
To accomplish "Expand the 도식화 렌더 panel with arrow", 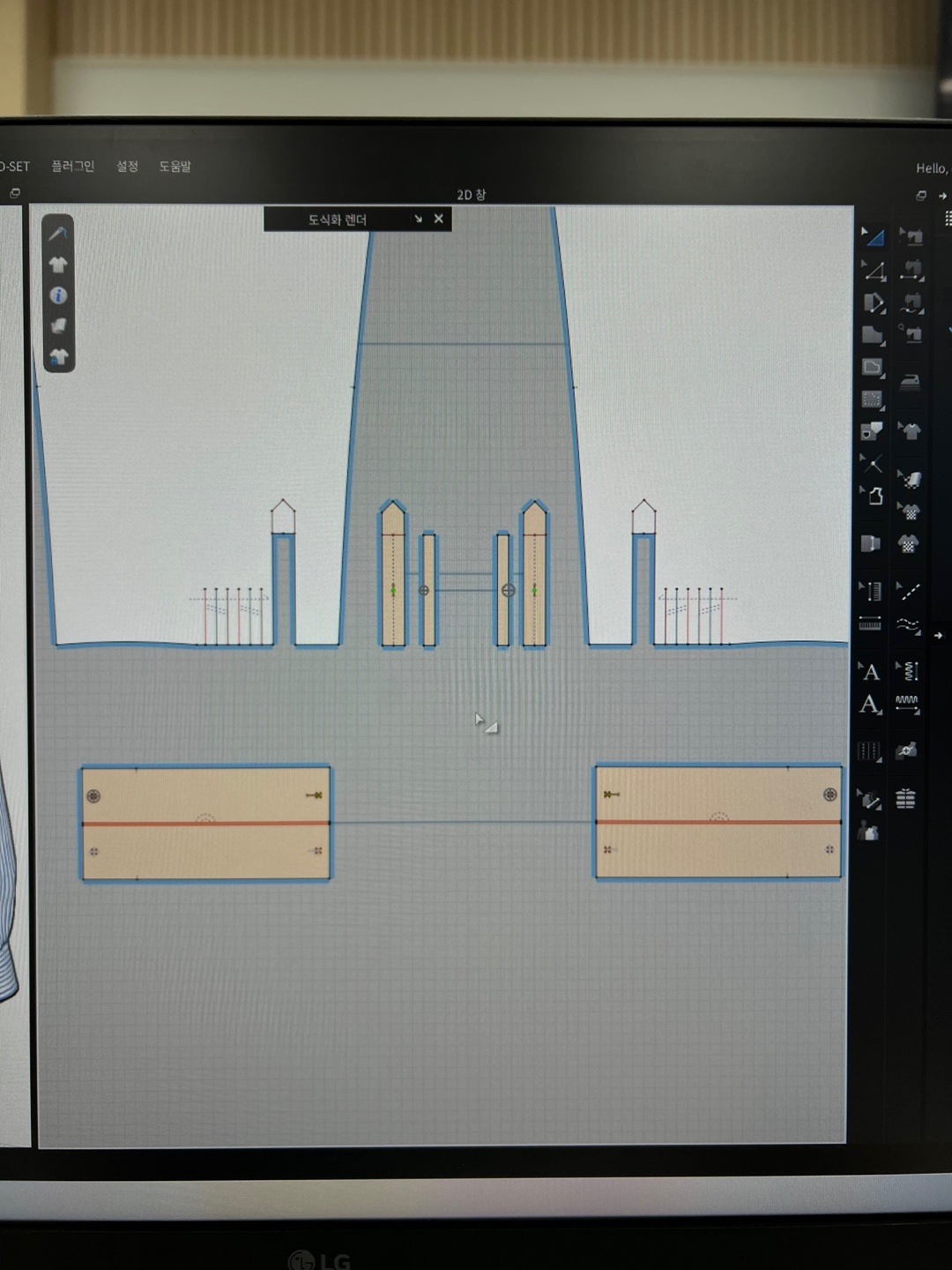I will (x=418, y=219).
